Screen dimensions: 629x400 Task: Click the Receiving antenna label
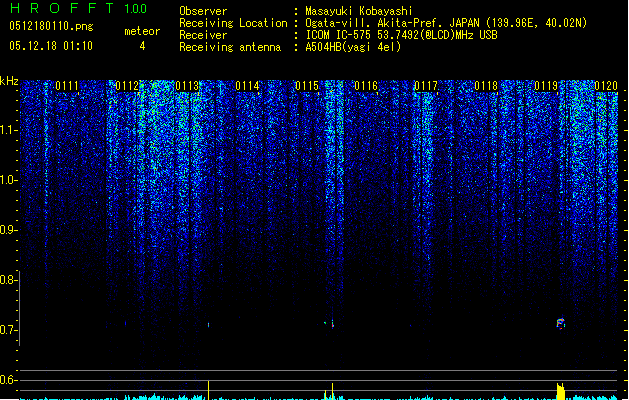(x=230, y=47)
